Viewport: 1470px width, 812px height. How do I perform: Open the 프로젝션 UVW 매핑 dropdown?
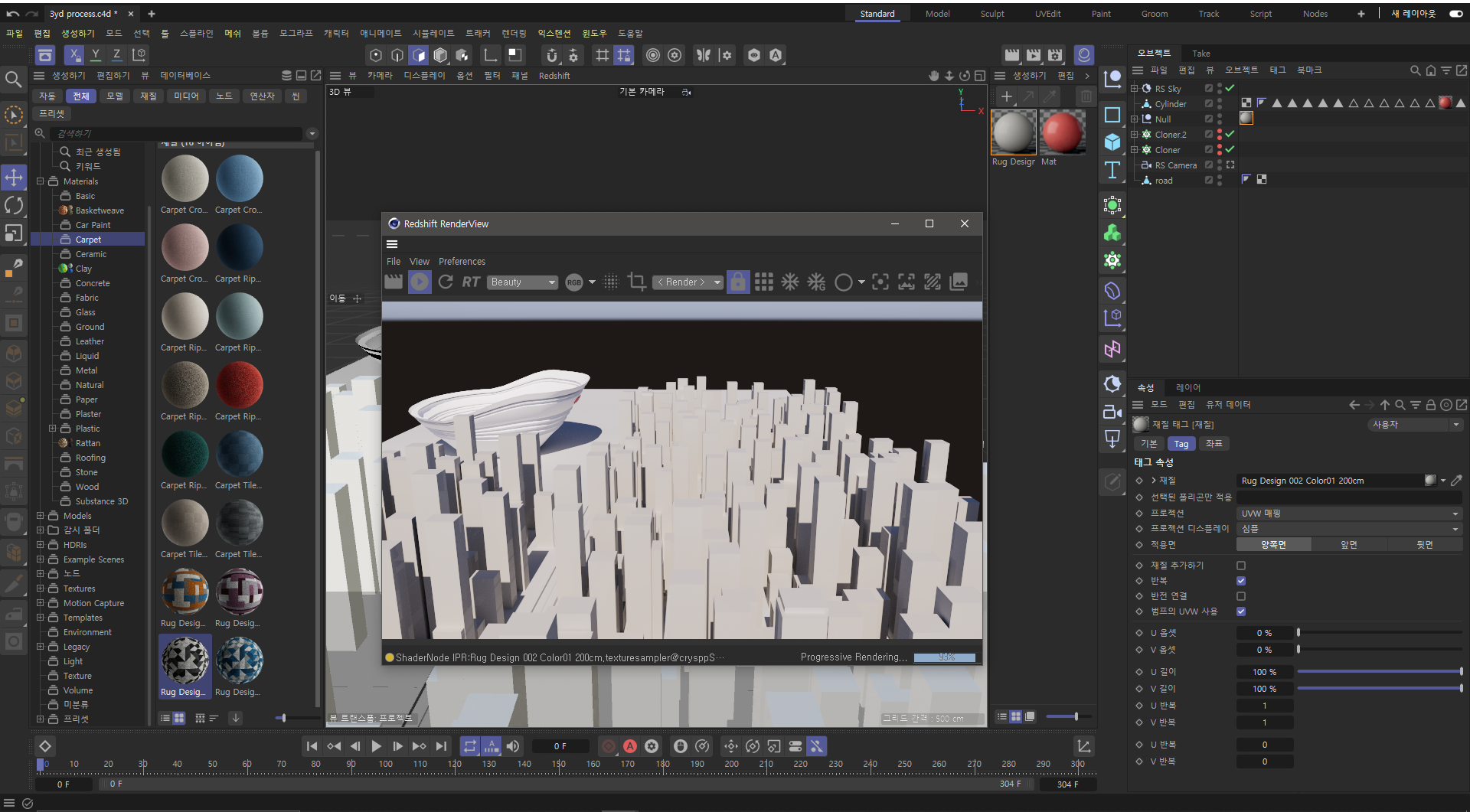tap(1349, 514)
